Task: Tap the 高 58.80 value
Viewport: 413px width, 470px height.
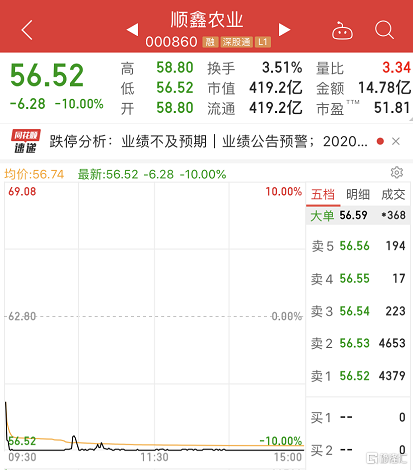Action: (x=175, y=68)
